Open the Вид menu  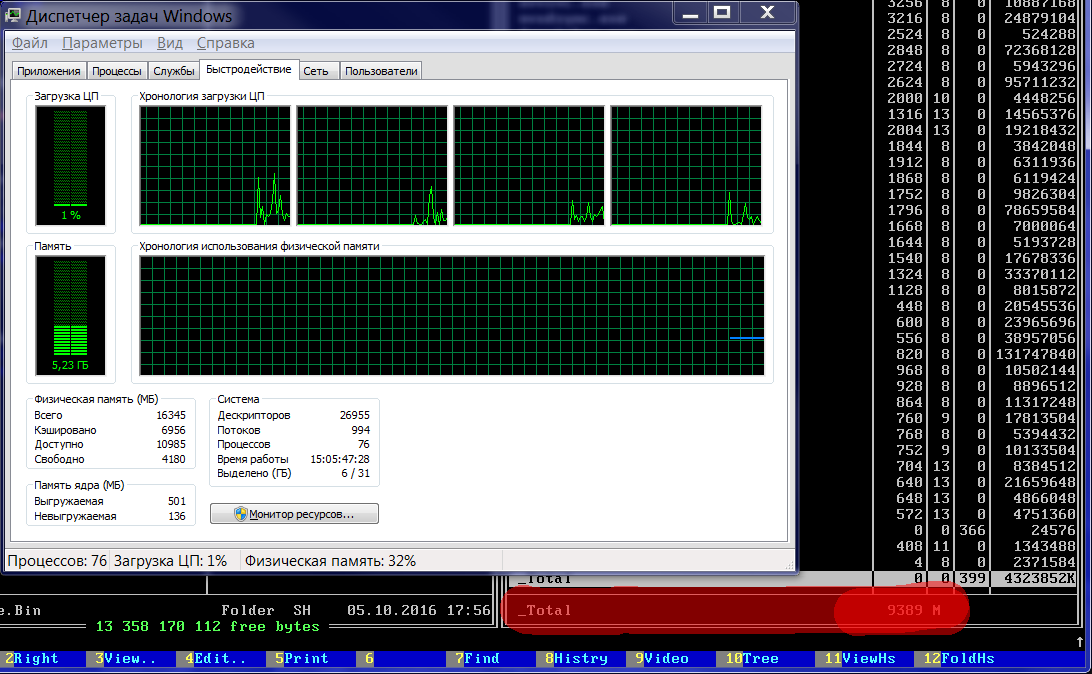pyautogui.click(x=170, y=43)
